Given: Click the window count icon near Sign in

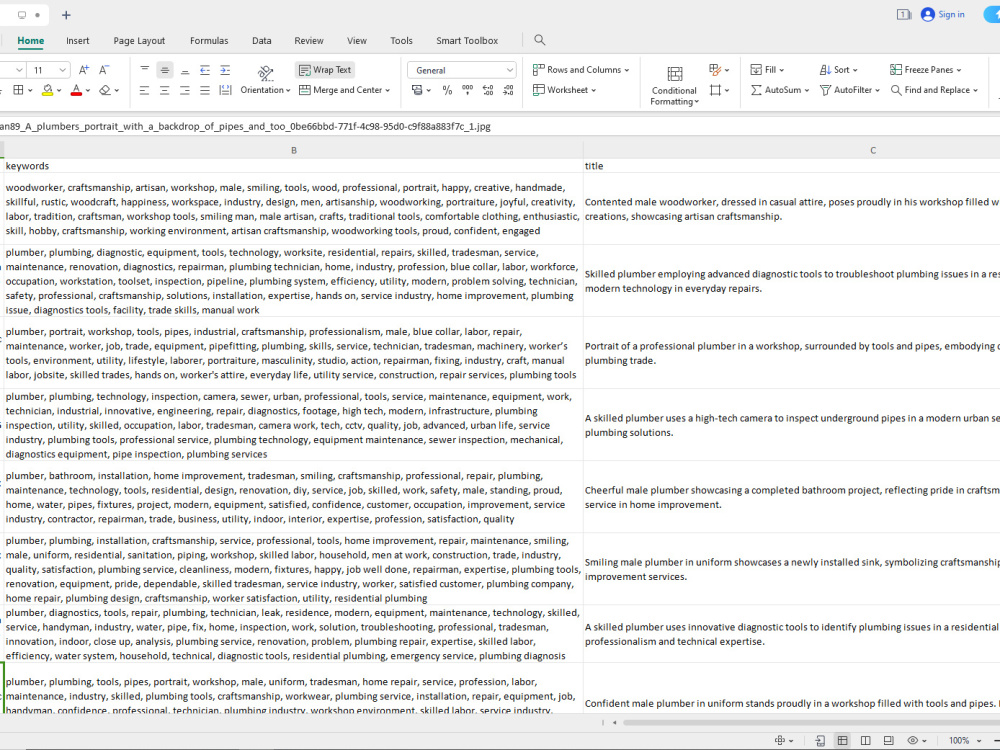Looking at the screenshot, I should point(904,14).
